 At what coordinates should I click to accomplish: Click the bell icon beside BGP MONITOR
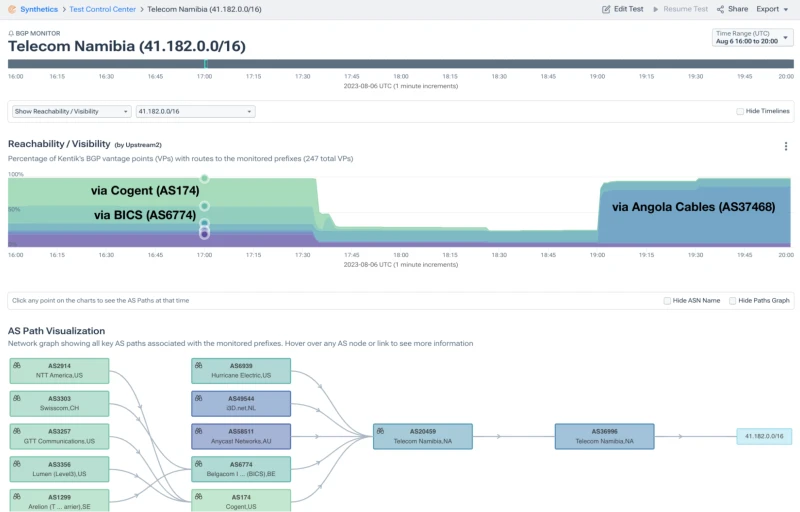coord(11,34)
